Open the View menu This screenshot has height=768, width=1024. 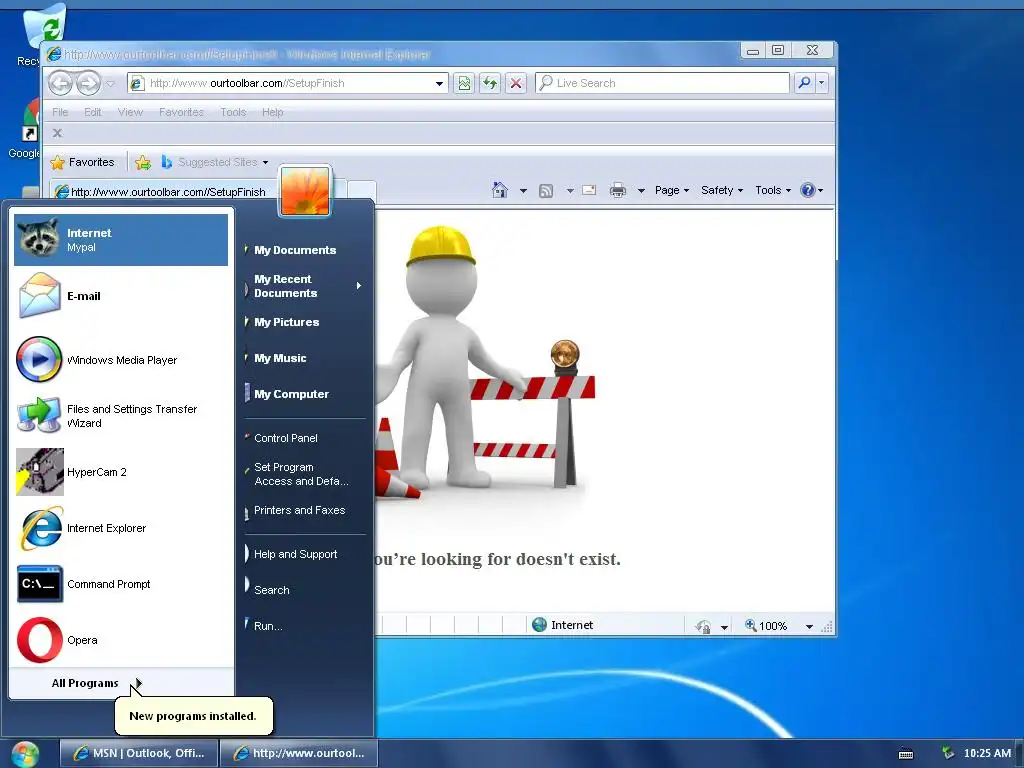(130, 112)
